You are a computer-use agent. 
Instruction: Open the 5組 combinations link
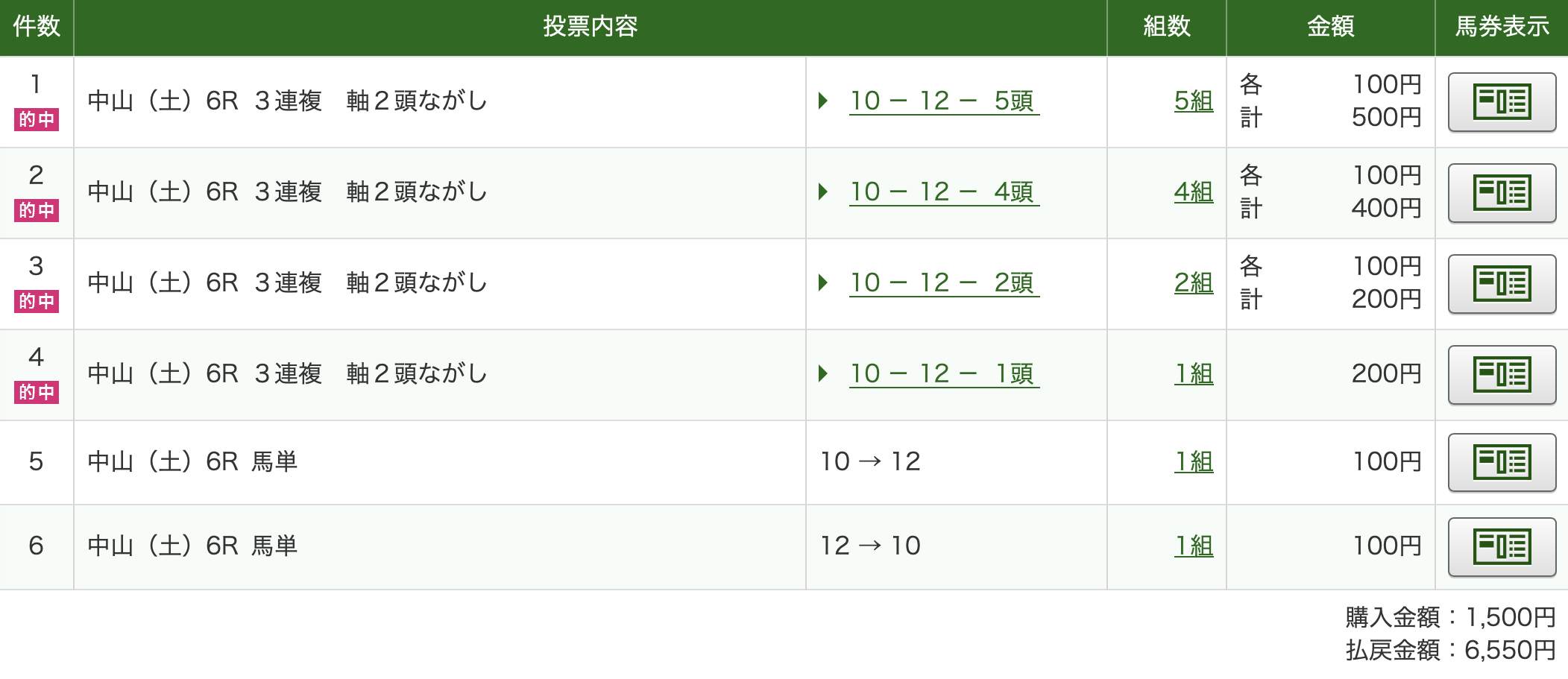(1193, 101)
